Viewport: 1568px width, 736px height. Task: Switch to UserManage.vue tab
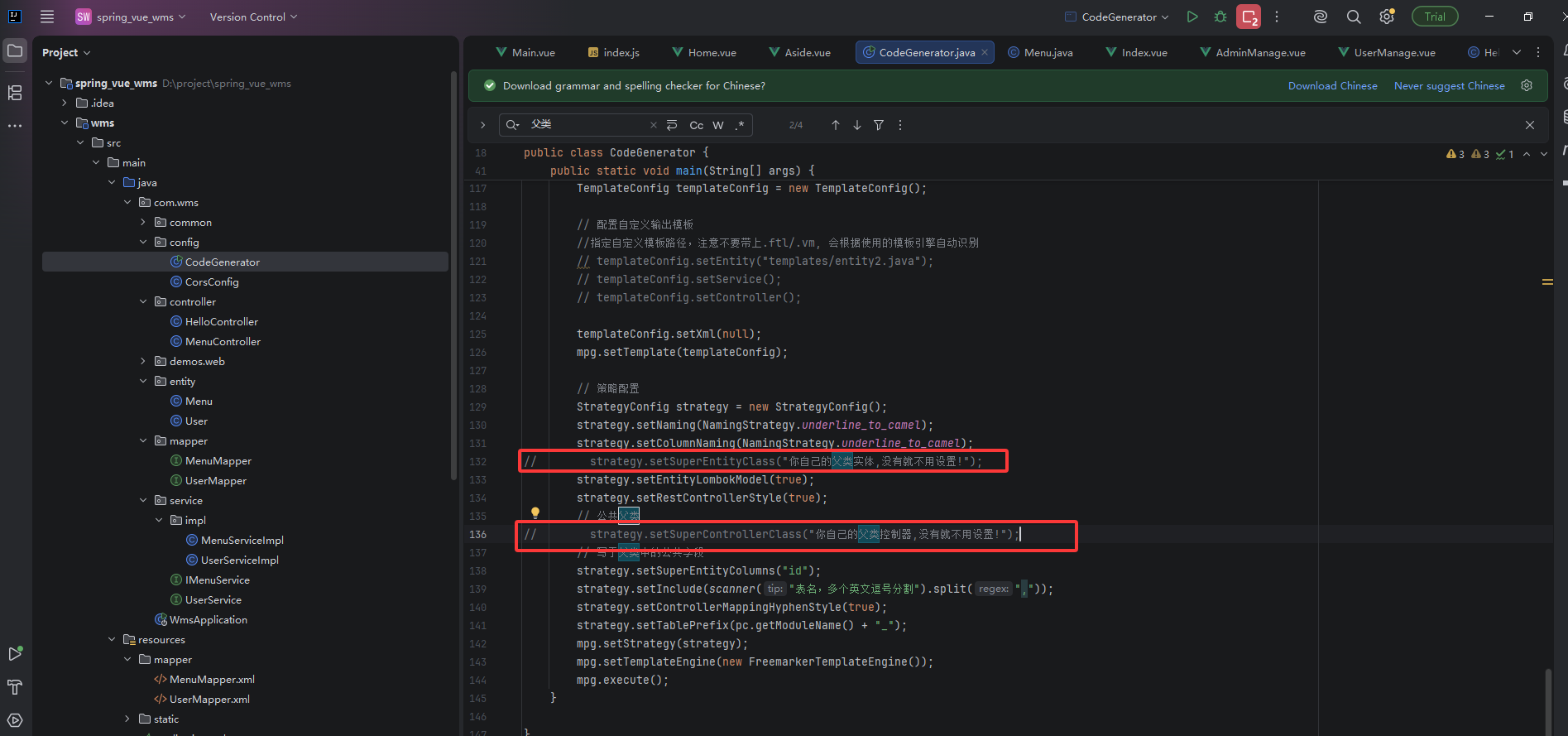[x=1387, y=52]
